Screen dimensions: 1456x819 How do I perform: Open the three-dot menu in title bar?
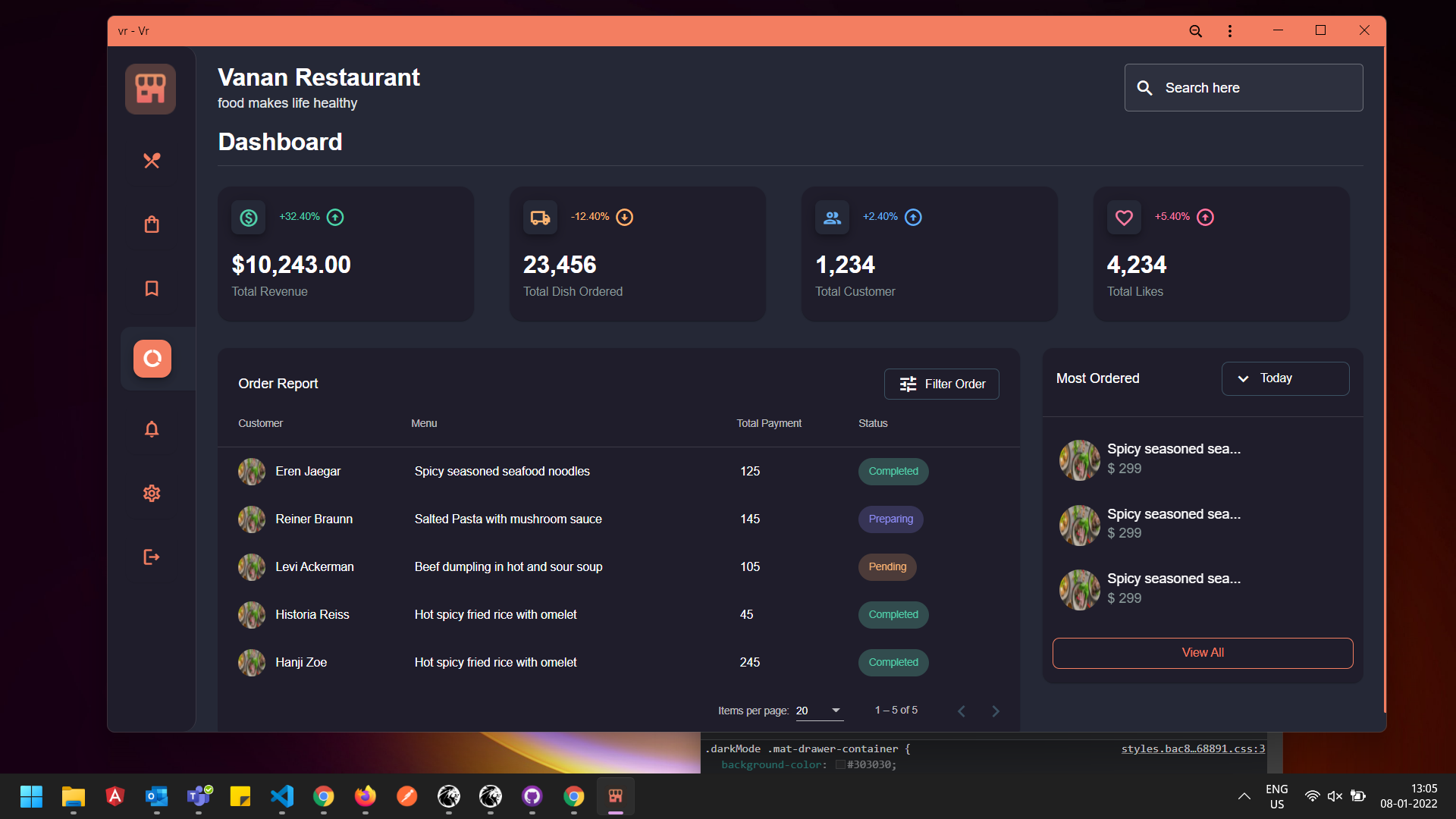[x=1230, y=31]
